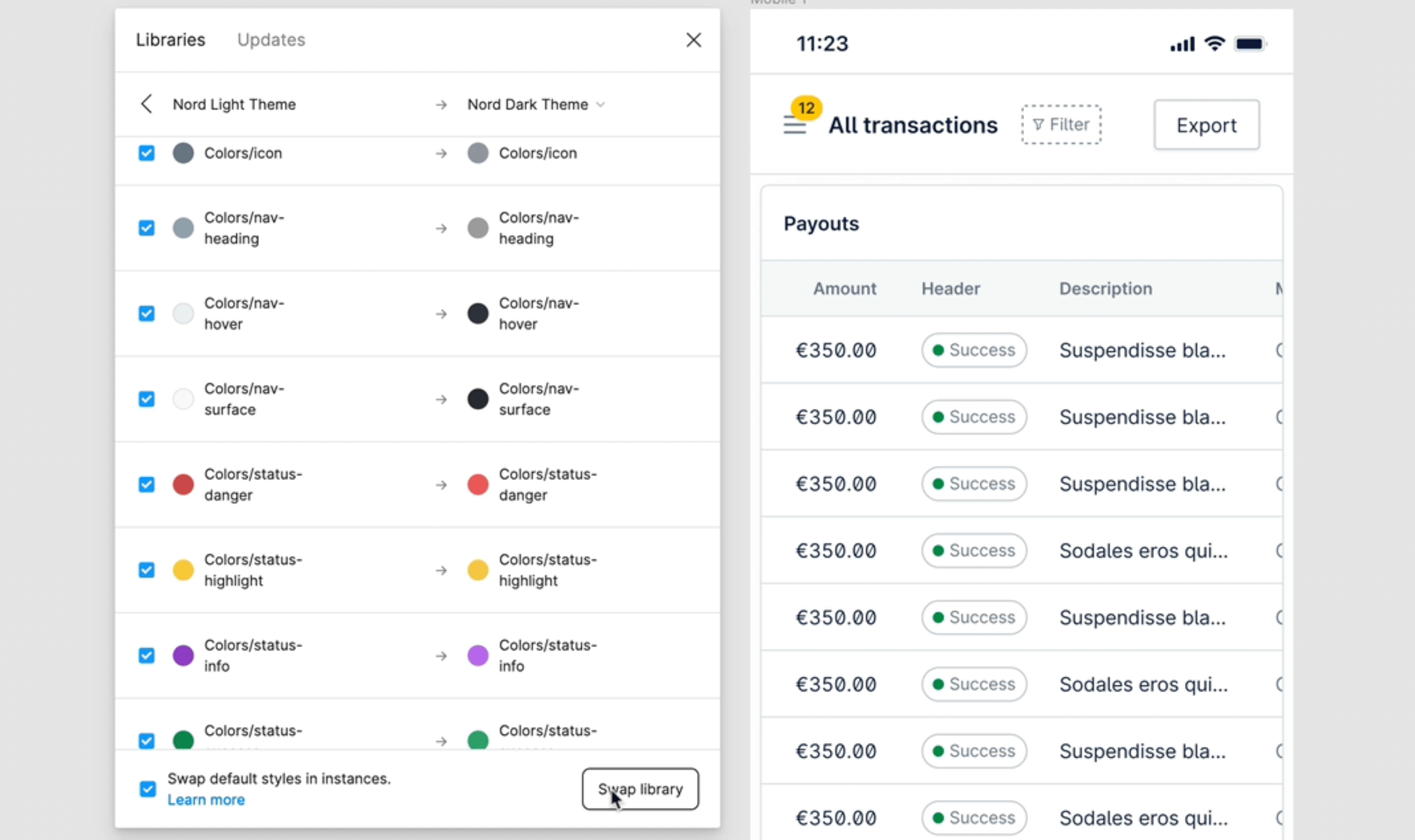
Task: Toggle Swap default styles in instances
Action: click(148, 789)
